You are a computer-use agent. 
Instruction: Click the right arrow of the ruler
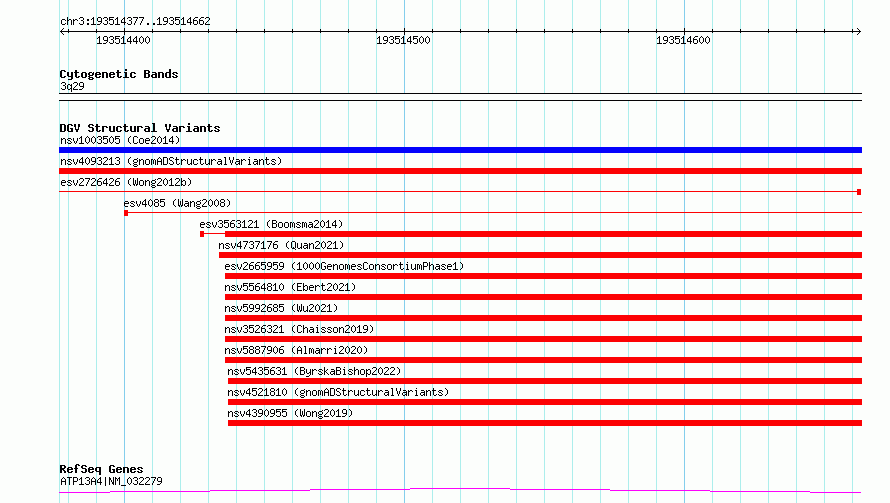click(858, 32)
